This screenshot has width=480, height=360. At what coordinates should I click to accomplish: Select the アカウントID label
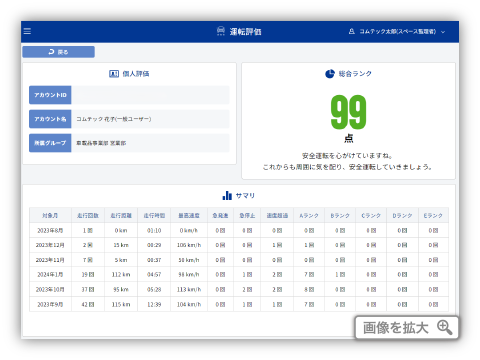(x=50, y=95)
